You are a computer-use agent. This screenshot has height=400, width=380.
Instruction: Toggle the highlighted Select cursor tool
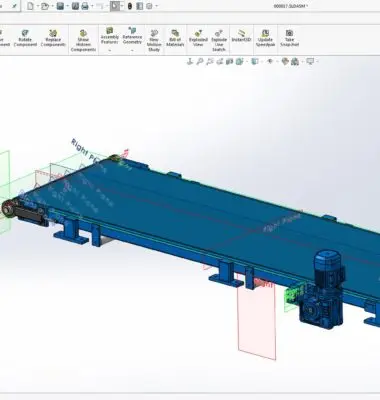click(115, 6)
